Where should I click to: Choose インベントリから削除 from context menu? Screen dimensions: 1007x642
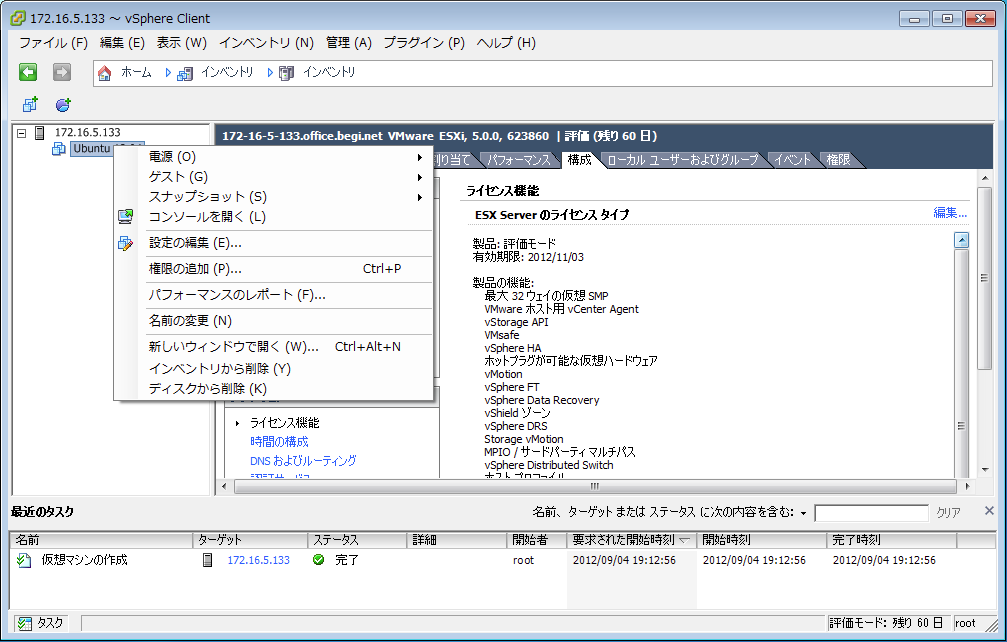click(274, 369)
